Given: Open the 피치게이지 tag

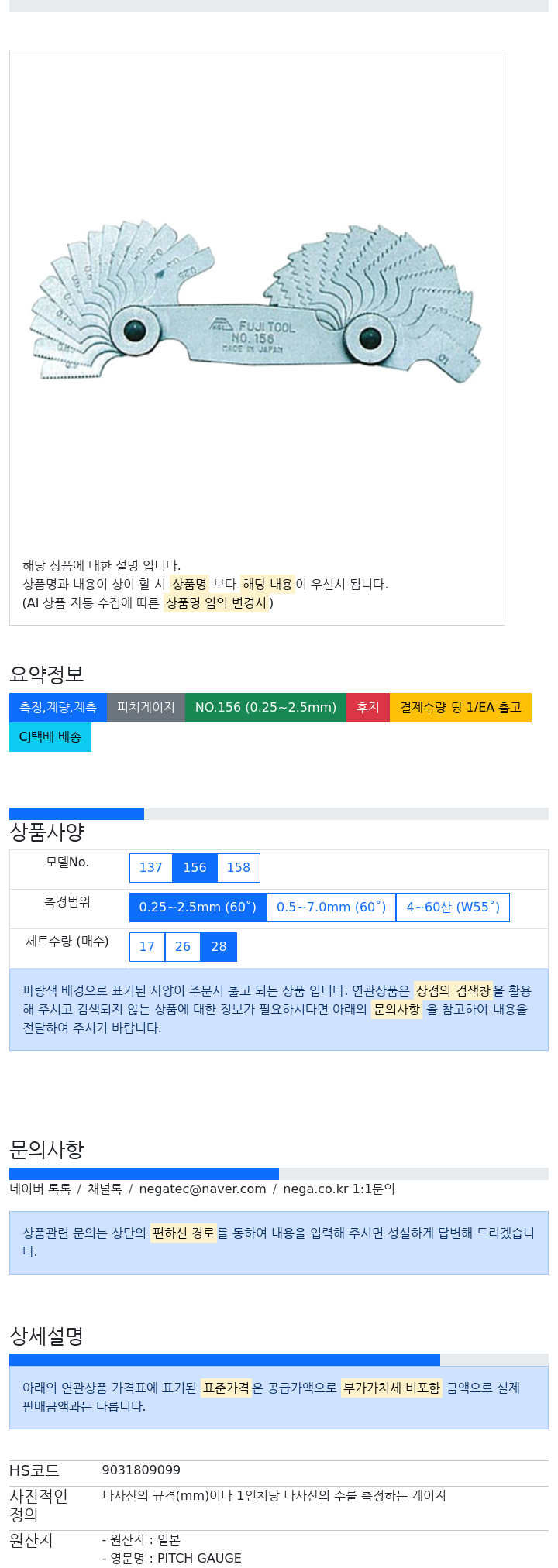Looking at the screenshot, I should point(146,708).
